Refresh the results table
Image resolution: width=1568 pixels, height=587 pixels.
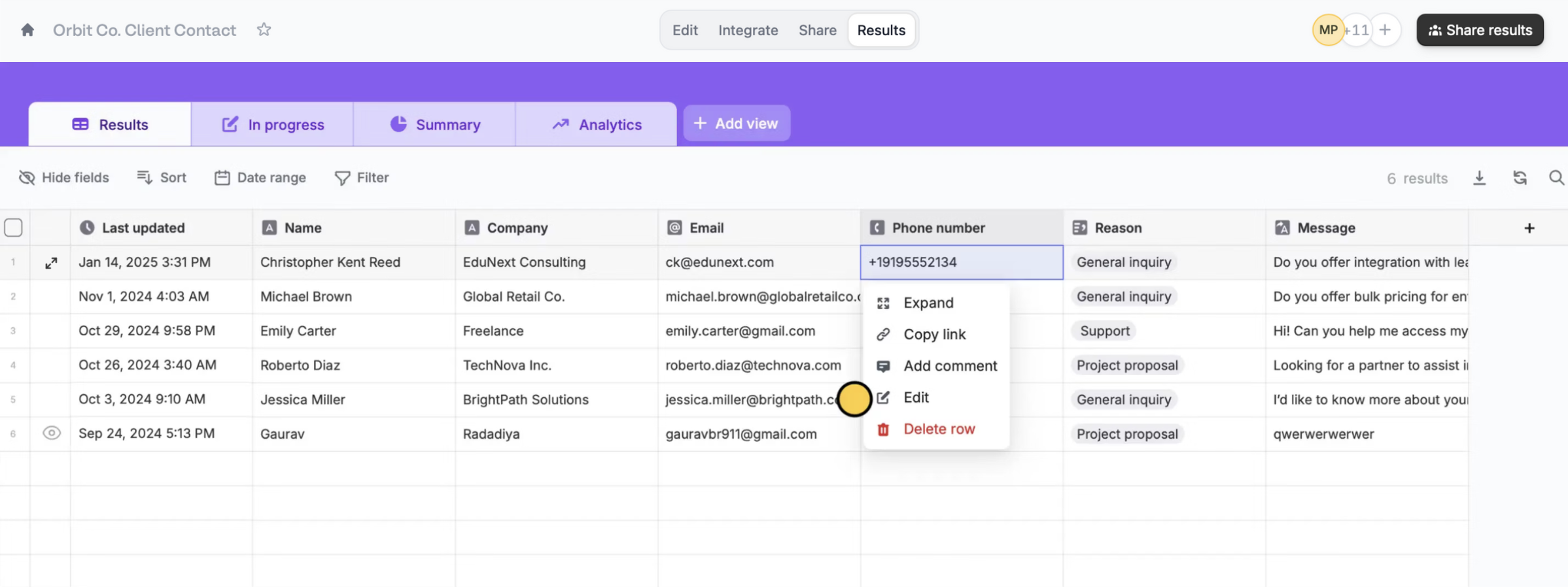coord(1520,178)
